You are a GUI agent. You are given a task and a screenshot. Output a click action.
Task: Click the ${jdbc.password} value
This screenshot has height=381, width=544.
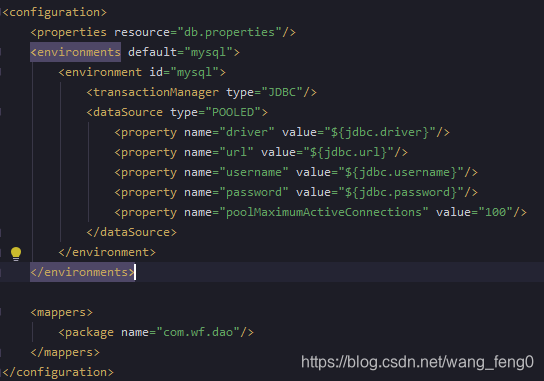click(401, 192)
